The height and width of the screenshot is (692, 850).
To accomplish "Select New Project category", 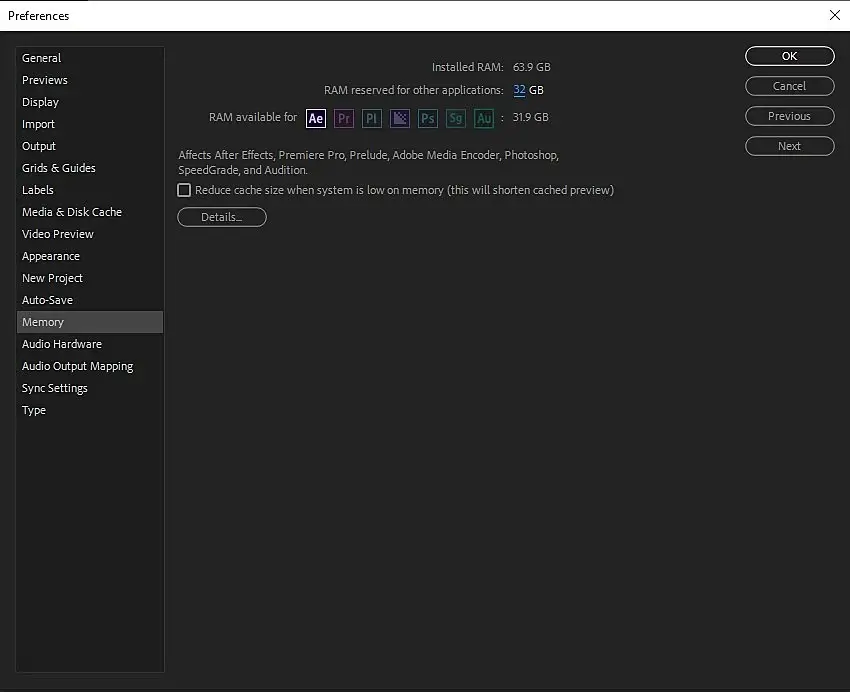I will point(90,278).
